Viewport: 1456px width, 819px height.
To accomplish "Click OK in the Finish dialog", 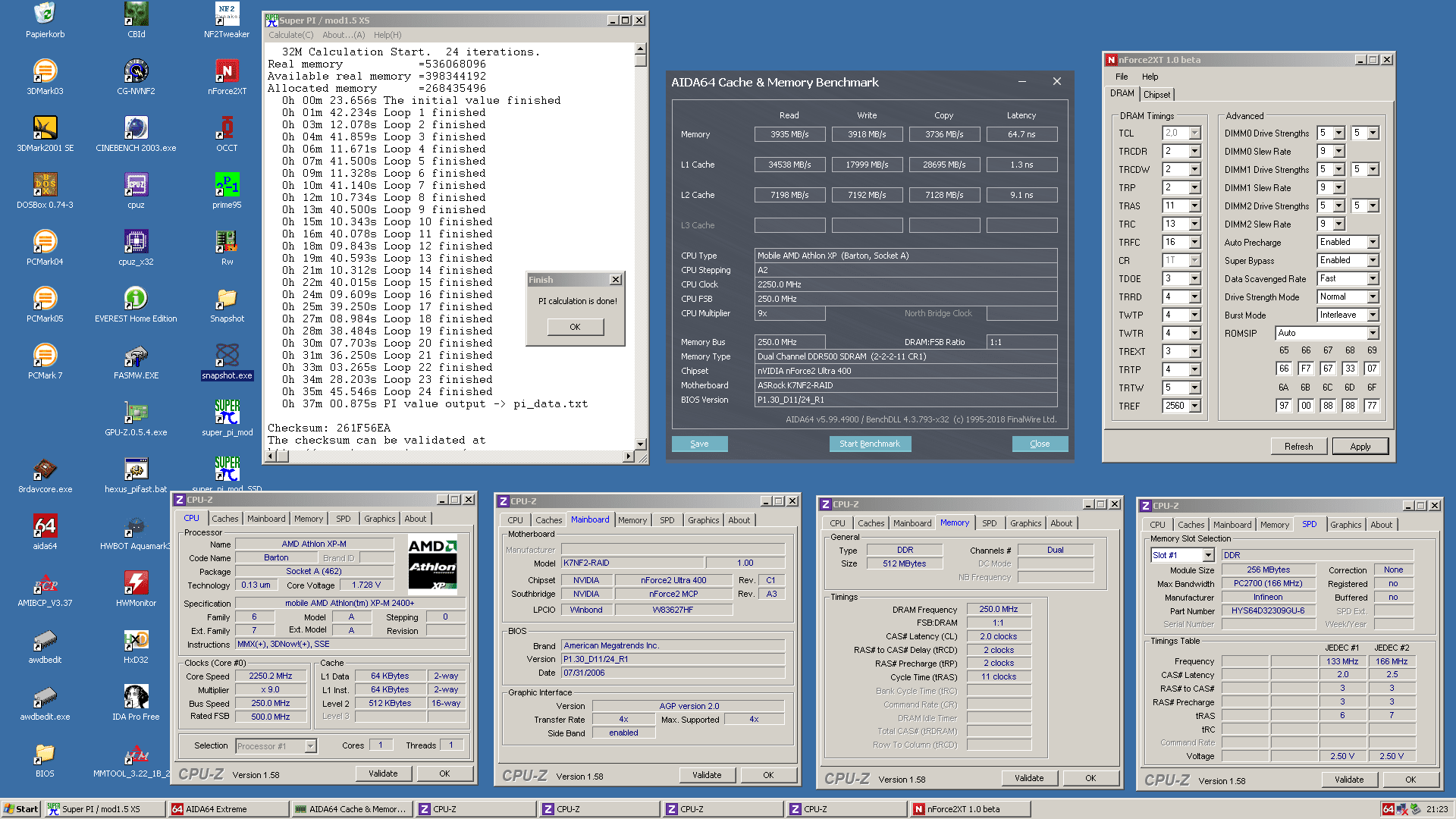I will 575,327.
